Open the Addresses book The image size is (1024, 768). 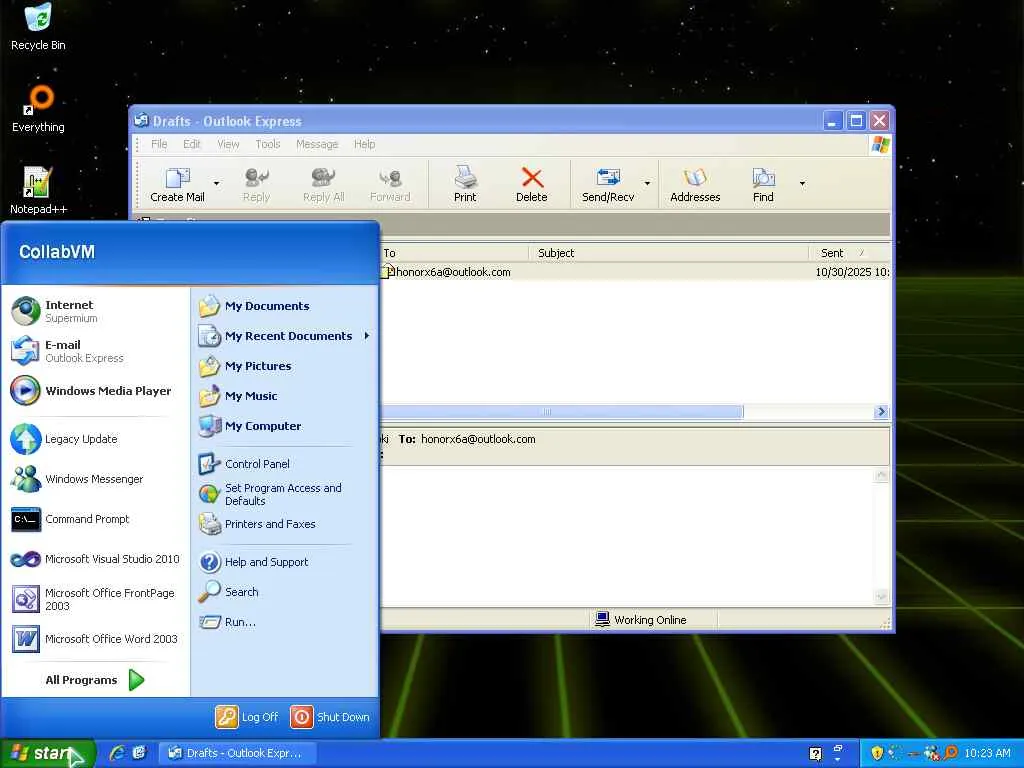point(695,185)
